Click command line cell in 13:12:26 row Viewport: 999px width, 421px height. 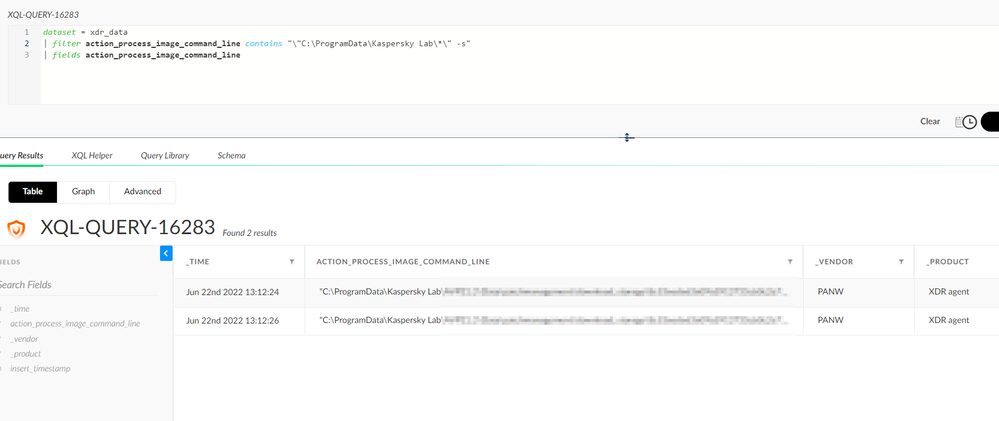(x=554, y=320)
